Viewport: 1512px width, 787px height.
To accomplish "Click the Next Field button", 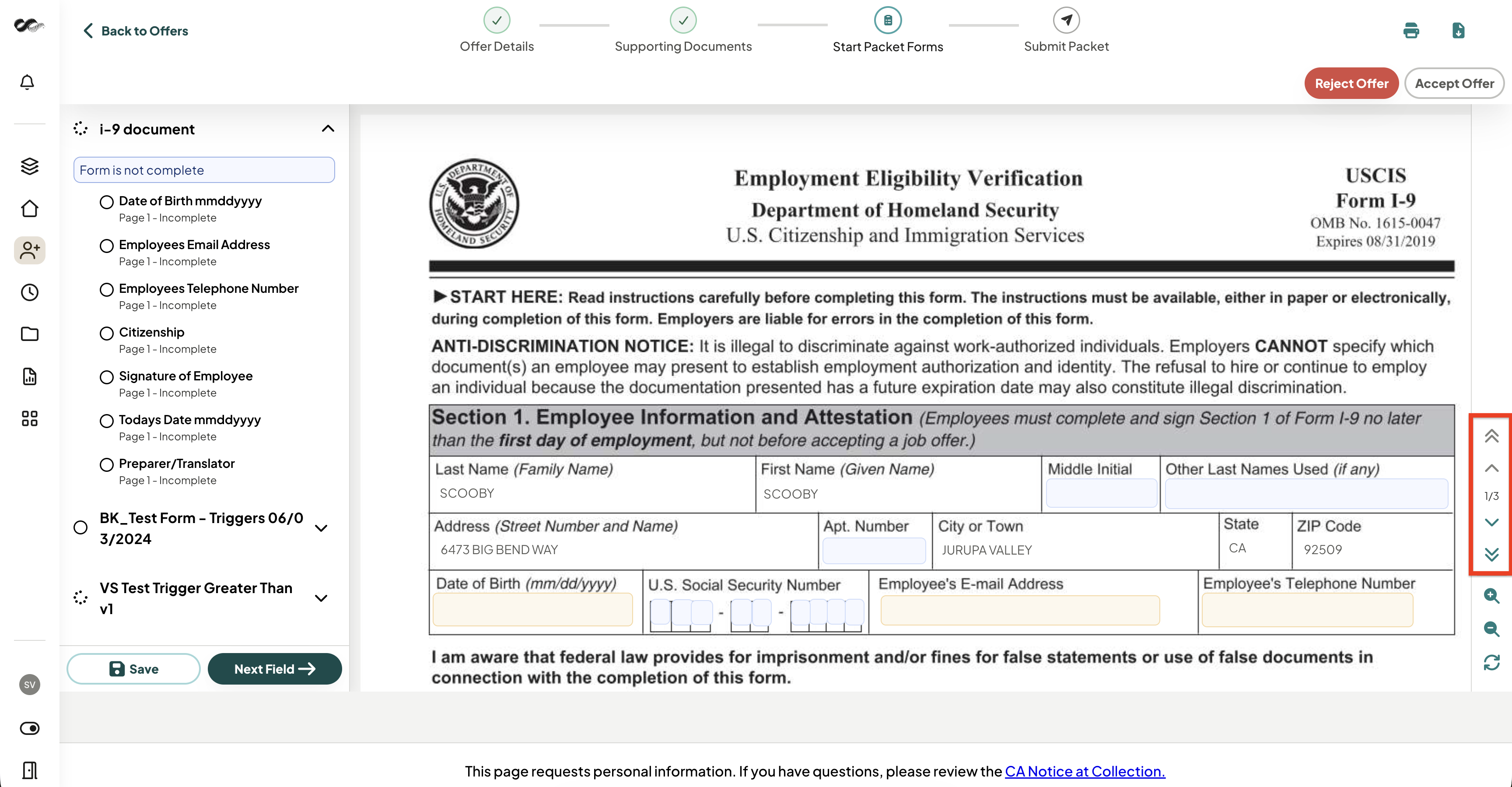I will point(275,669).
